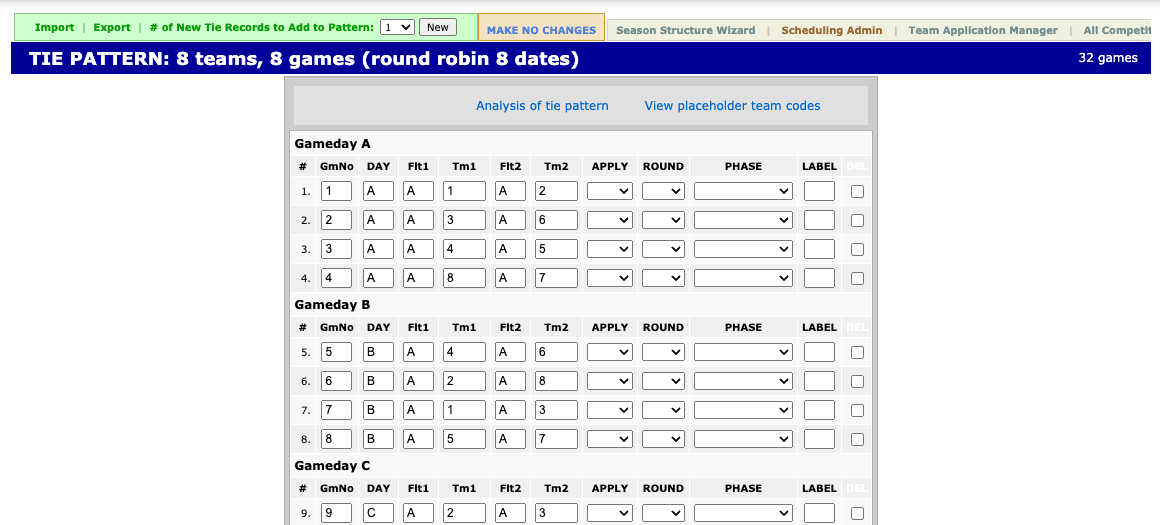Viewport: 1160px width, 525px height.
Task: Open the Season Structure Wizard tab
Action: [x=685, y=30]
